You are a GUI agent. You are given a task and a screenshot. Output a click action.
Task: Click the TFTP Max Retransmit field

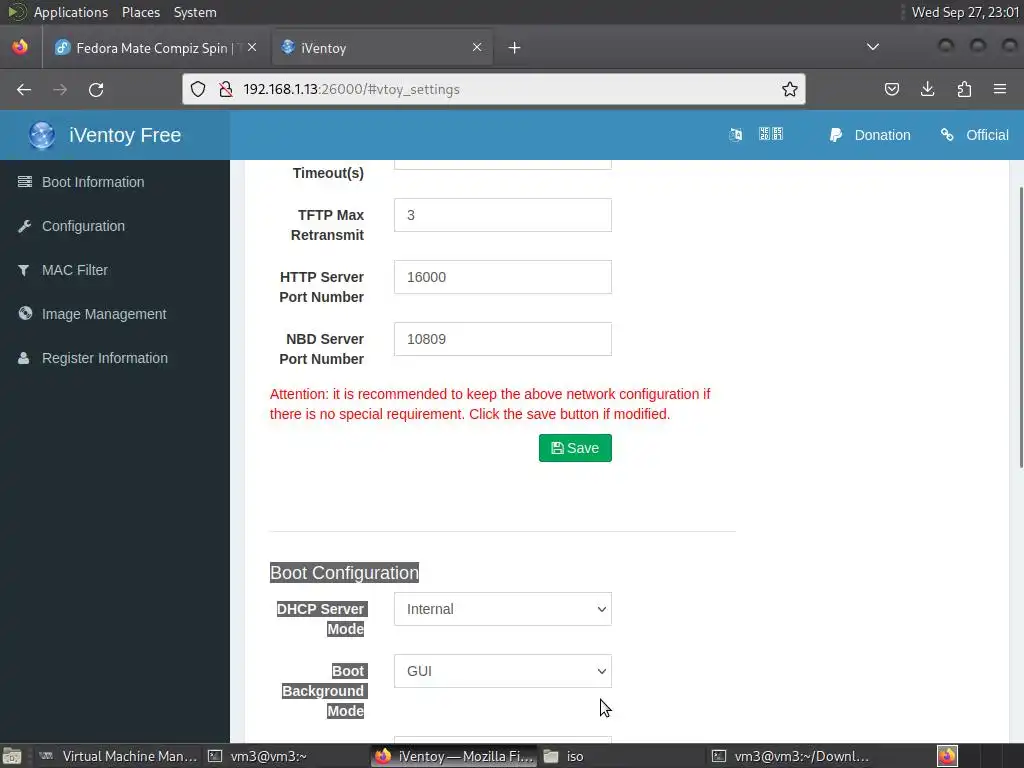coord(503,215)
